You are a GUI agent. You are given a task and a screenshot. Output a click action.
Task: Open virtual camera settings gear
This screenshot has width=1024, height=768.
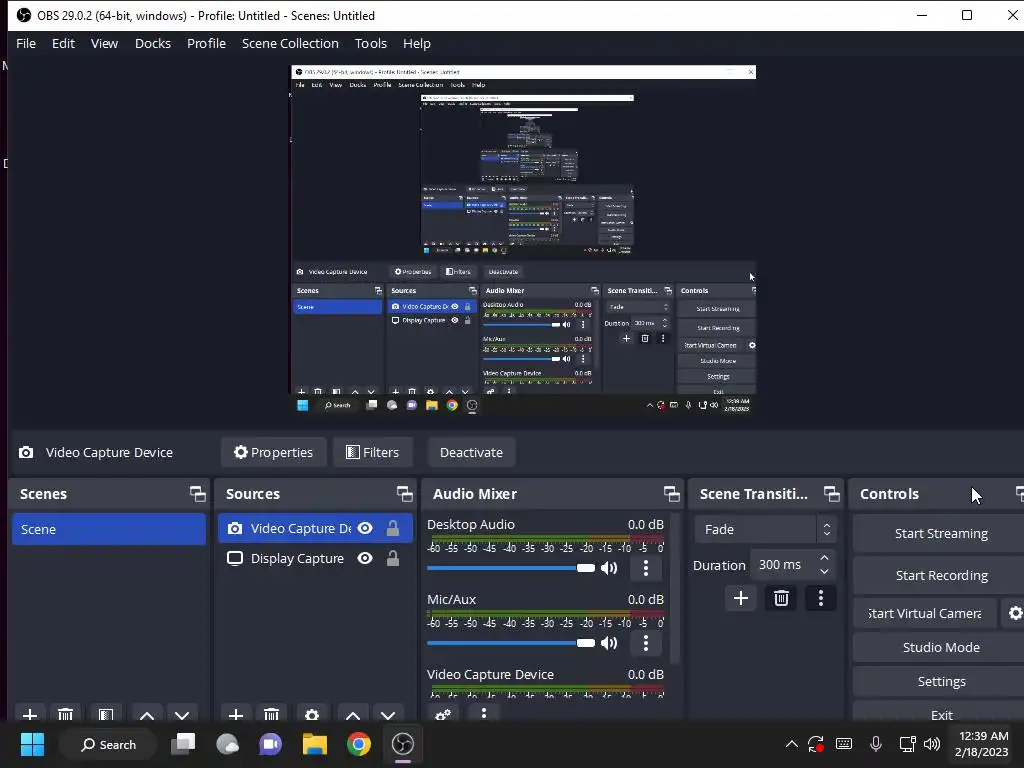point(1015,613)
